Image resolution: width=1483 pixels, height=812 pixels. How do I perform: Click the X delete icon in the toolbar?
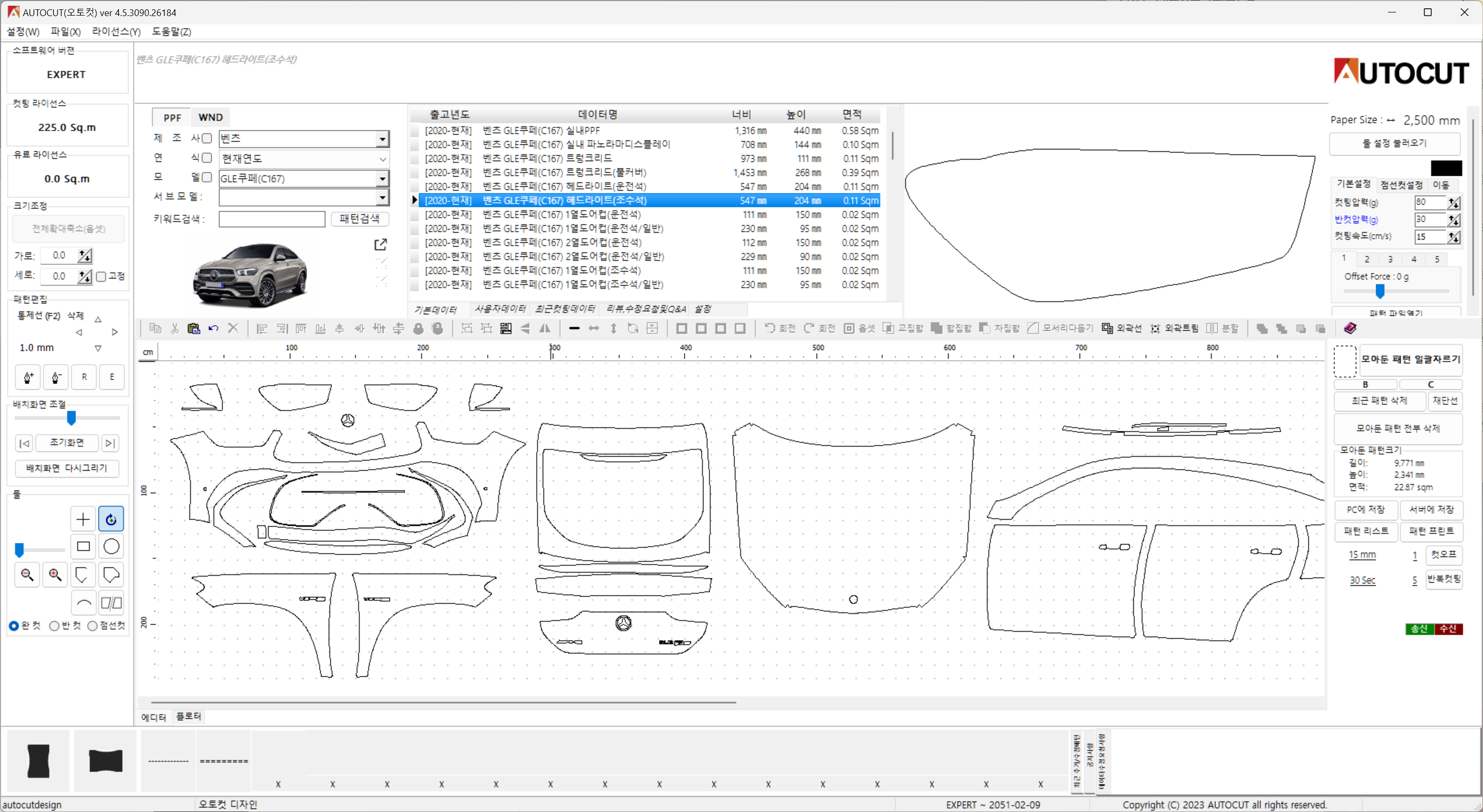coord(232,328)
